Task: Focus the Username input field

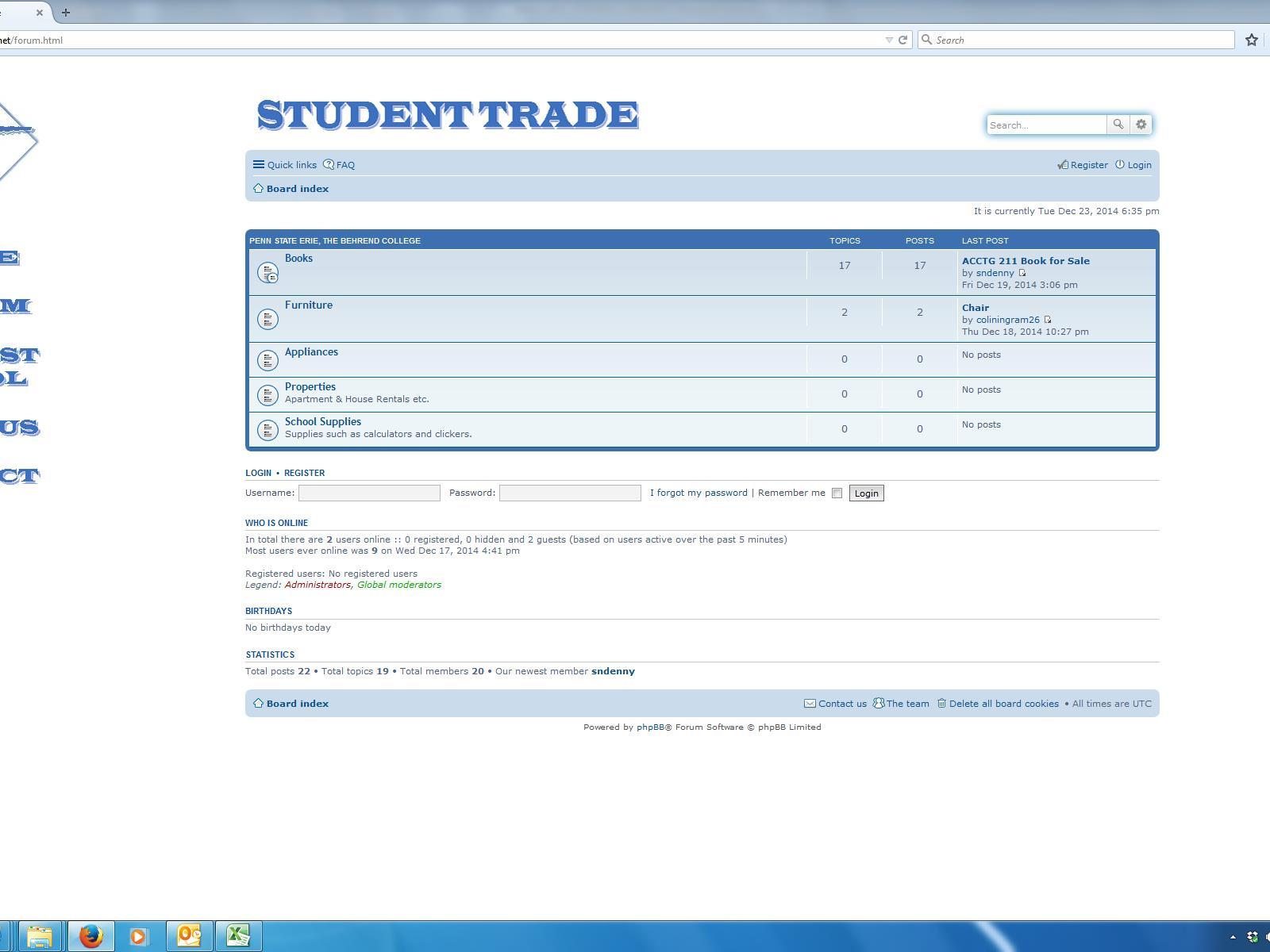Action: (369, 493)
